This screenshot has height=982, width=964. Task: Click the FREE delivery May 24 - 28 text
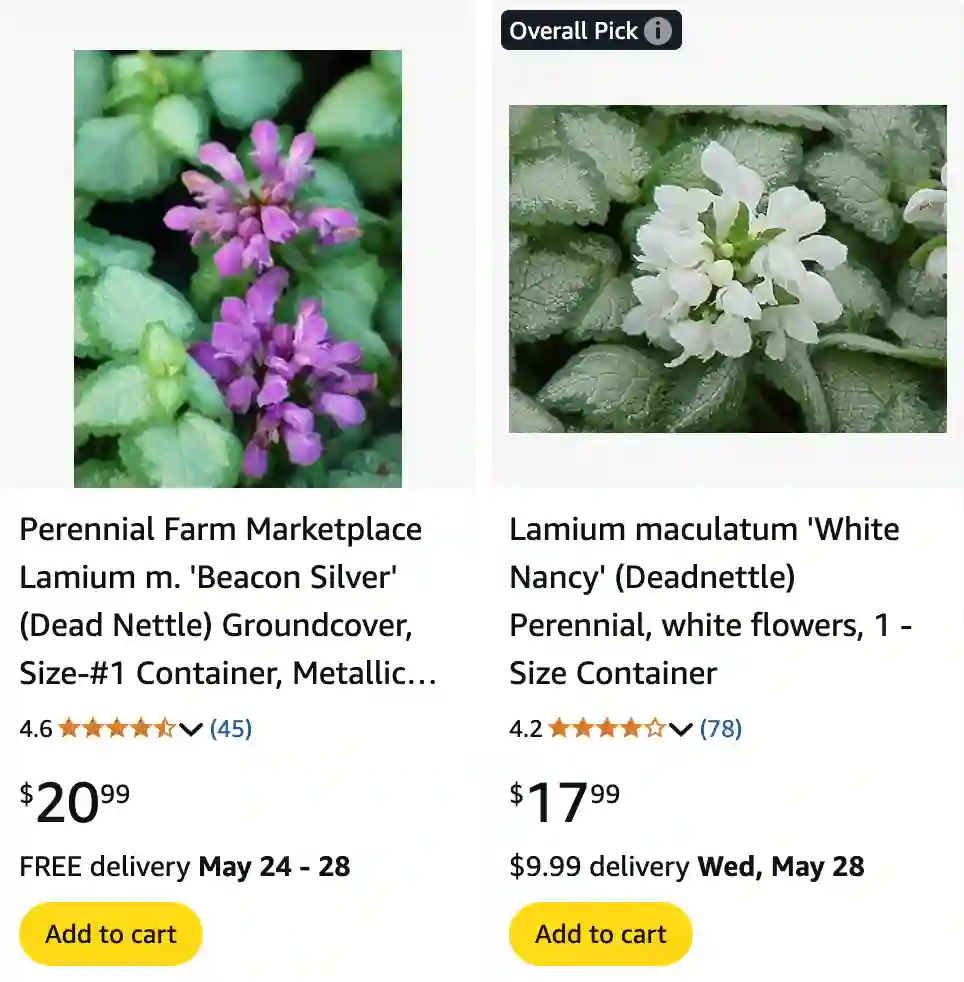184,867
